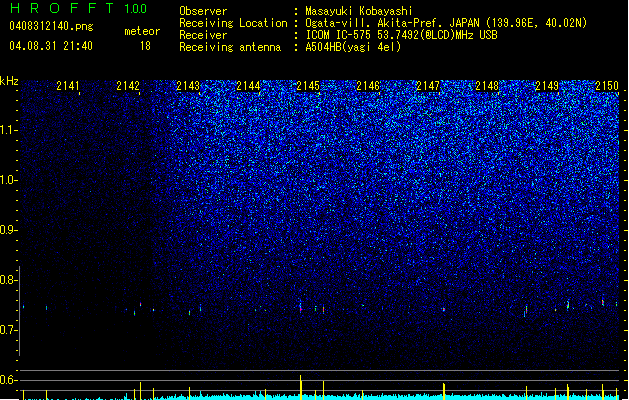
Task: Click the 1.1 kHz frequency label
Action: [8, 130]
